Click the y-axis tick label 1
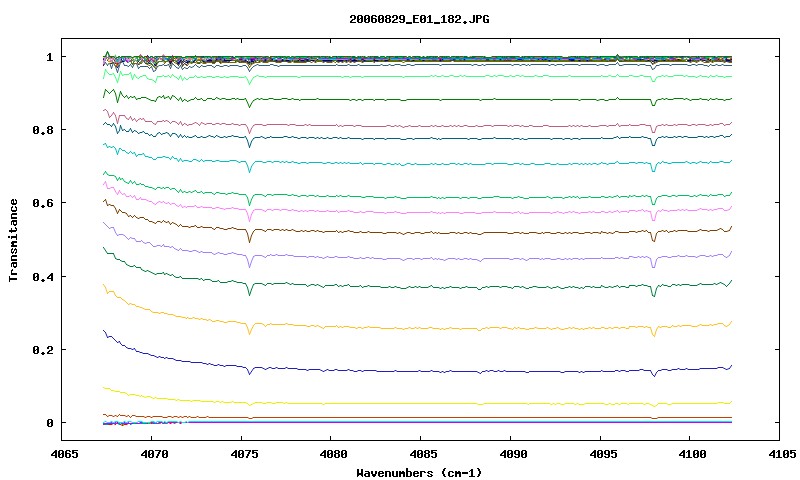Image resolution: width=800 pixels, height=480 pixels. (49, 57)
